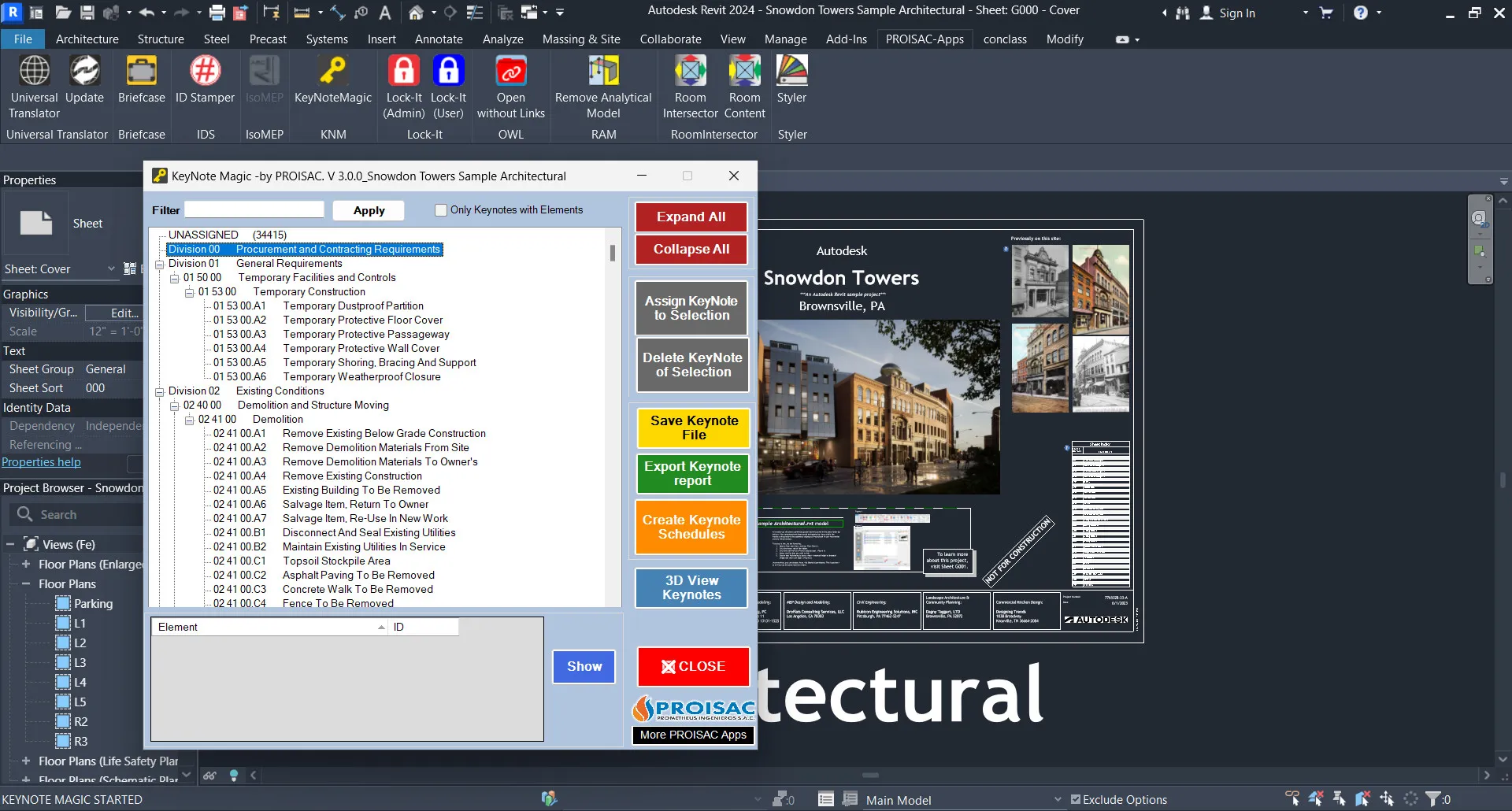Open KeyNoteMagic from ribbon
This screenshot has width=1512, height=811.
(x=333, y=79)
